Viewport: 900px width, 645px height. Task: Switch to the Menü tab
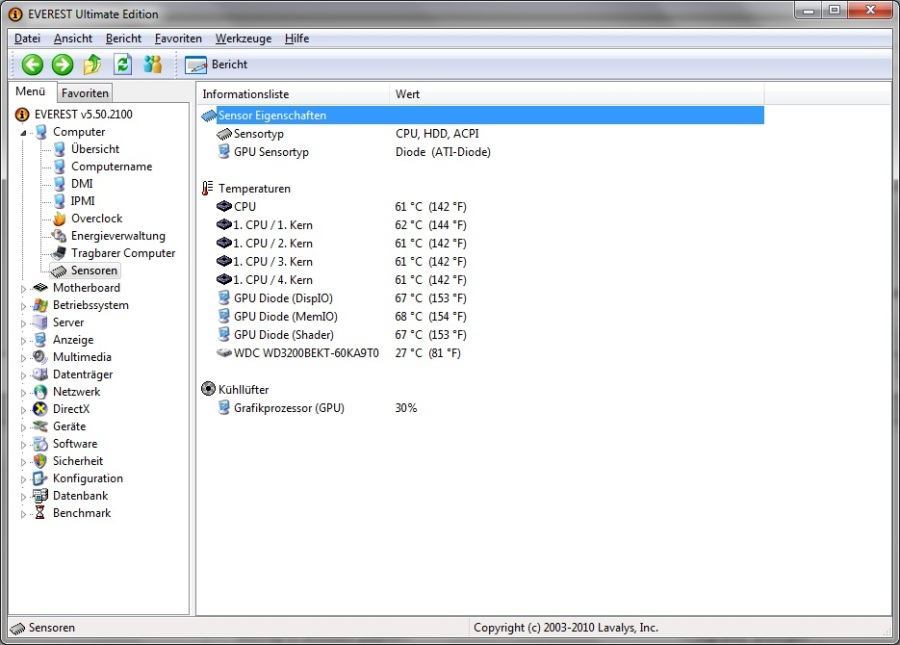click(x=30, y=92)
